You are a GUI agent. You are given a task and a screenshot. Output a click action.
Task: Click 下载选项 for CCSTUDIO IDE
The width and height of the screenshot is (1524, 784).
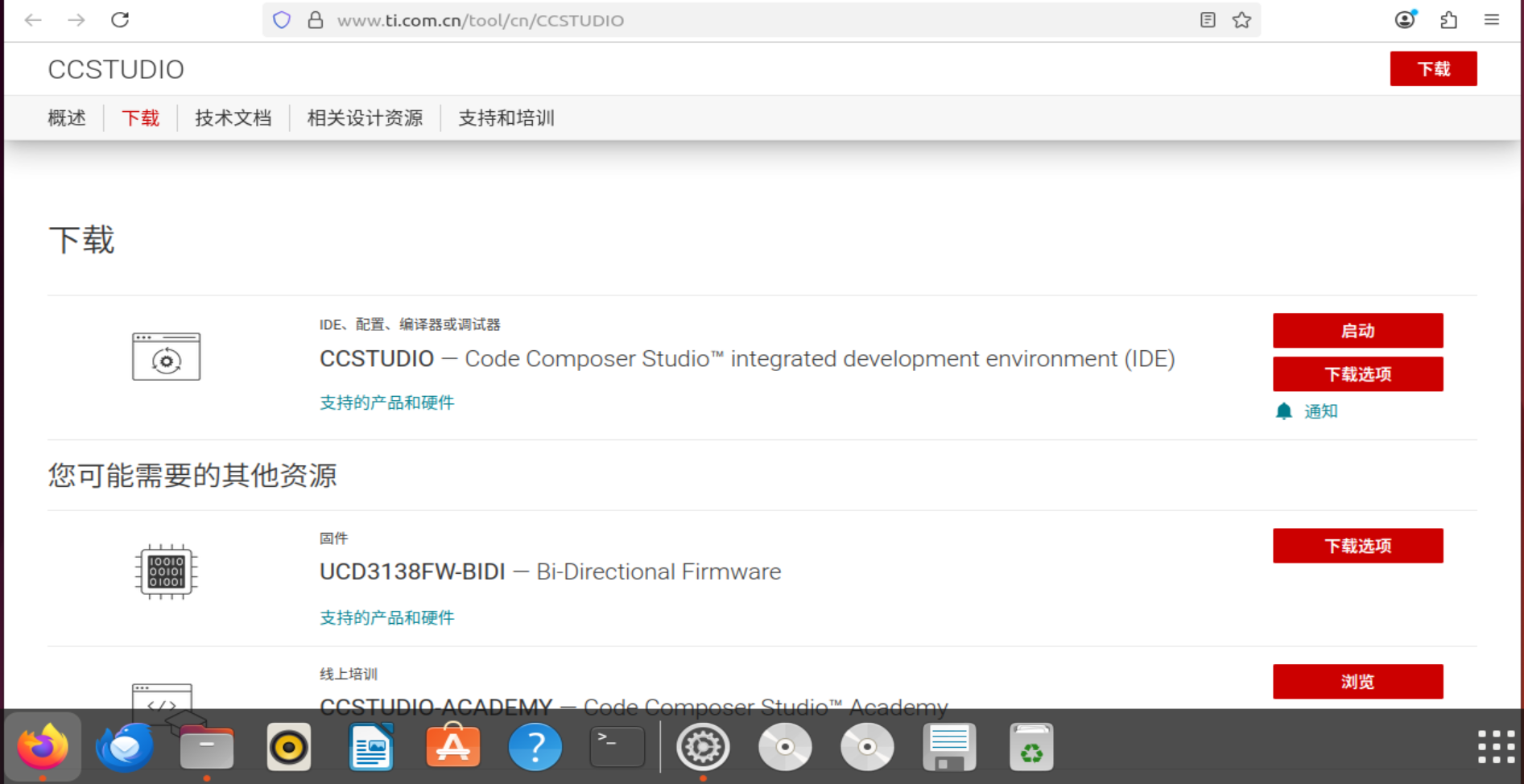click(x=1358, y=374)
